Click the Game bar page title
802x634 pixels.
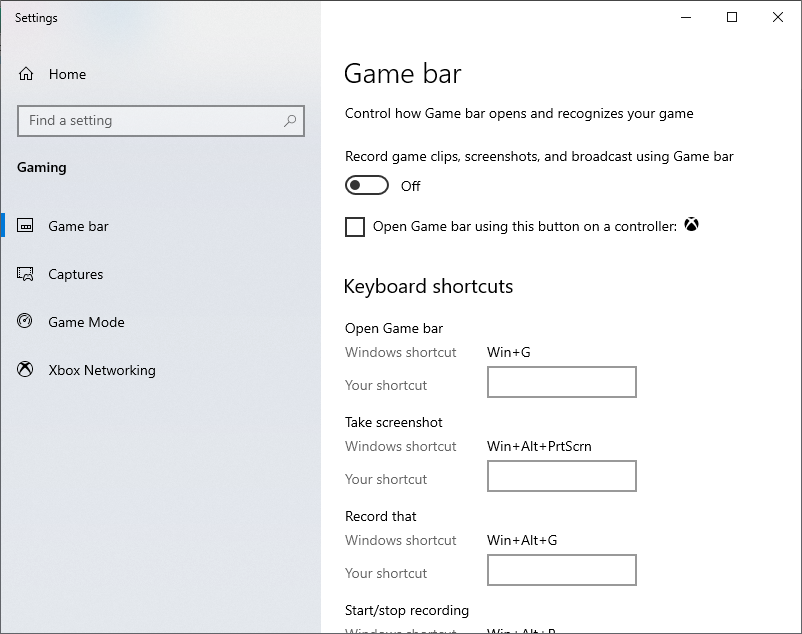tap(403, 74)
